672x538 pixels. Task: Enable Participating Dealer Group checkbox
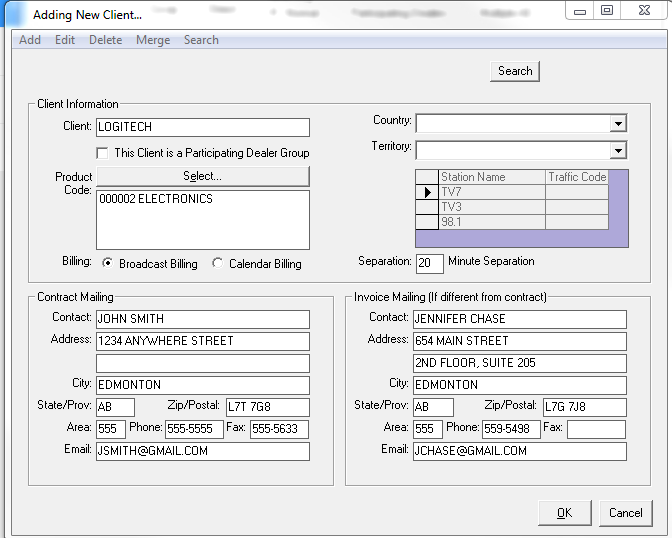(x=102, y=153)
